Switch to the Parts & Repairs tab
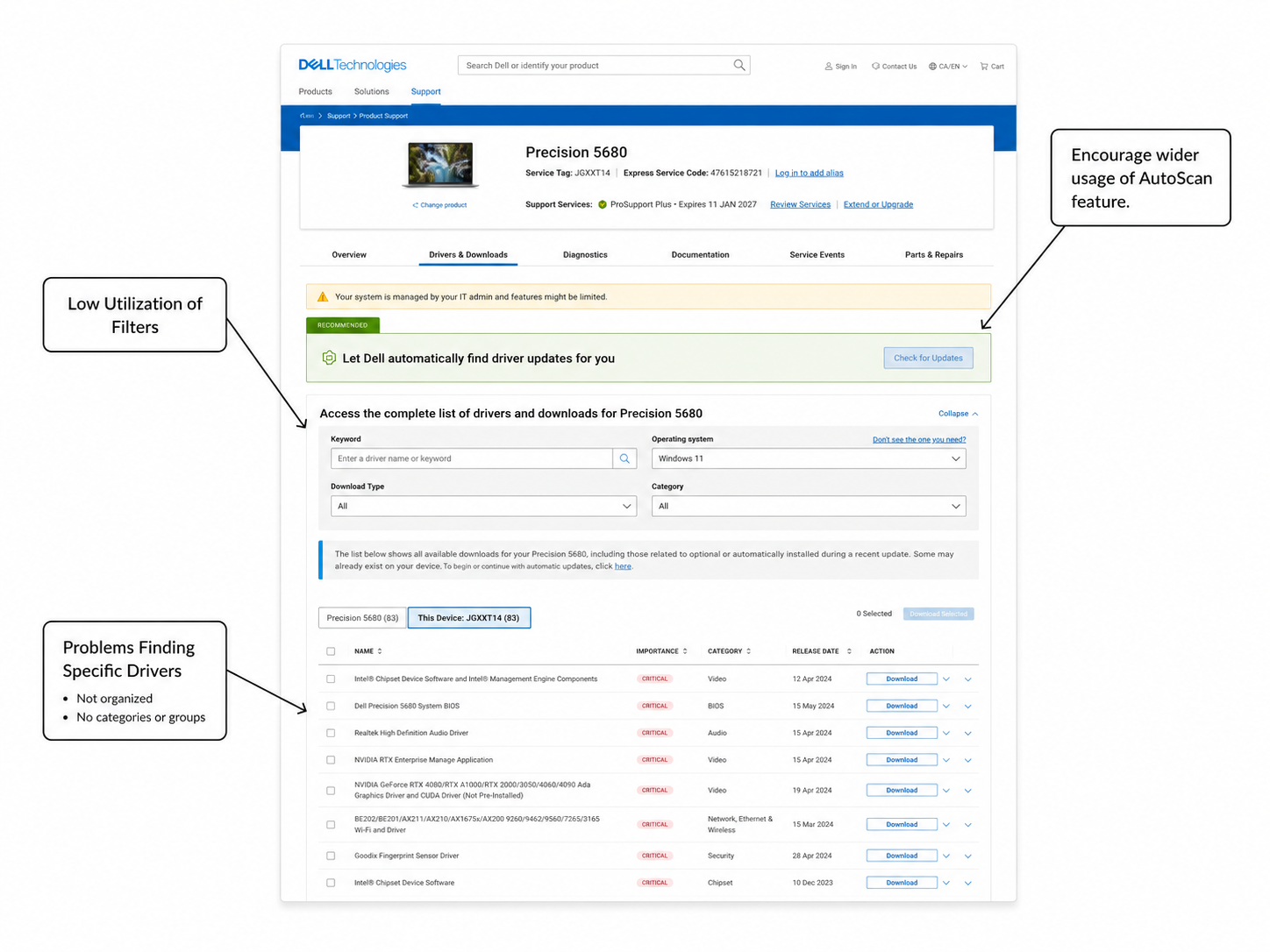 coord(933,255)
